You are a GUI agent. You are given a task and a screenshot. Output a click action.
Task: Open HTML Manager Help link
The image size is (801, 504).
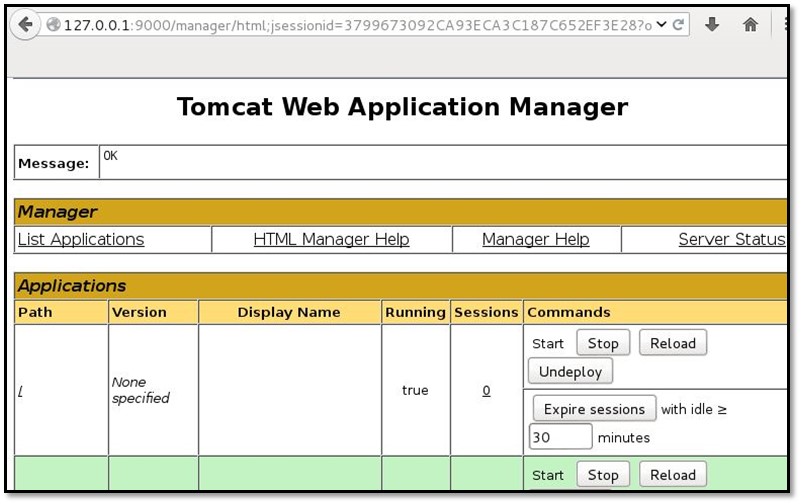tap(331, 240)
